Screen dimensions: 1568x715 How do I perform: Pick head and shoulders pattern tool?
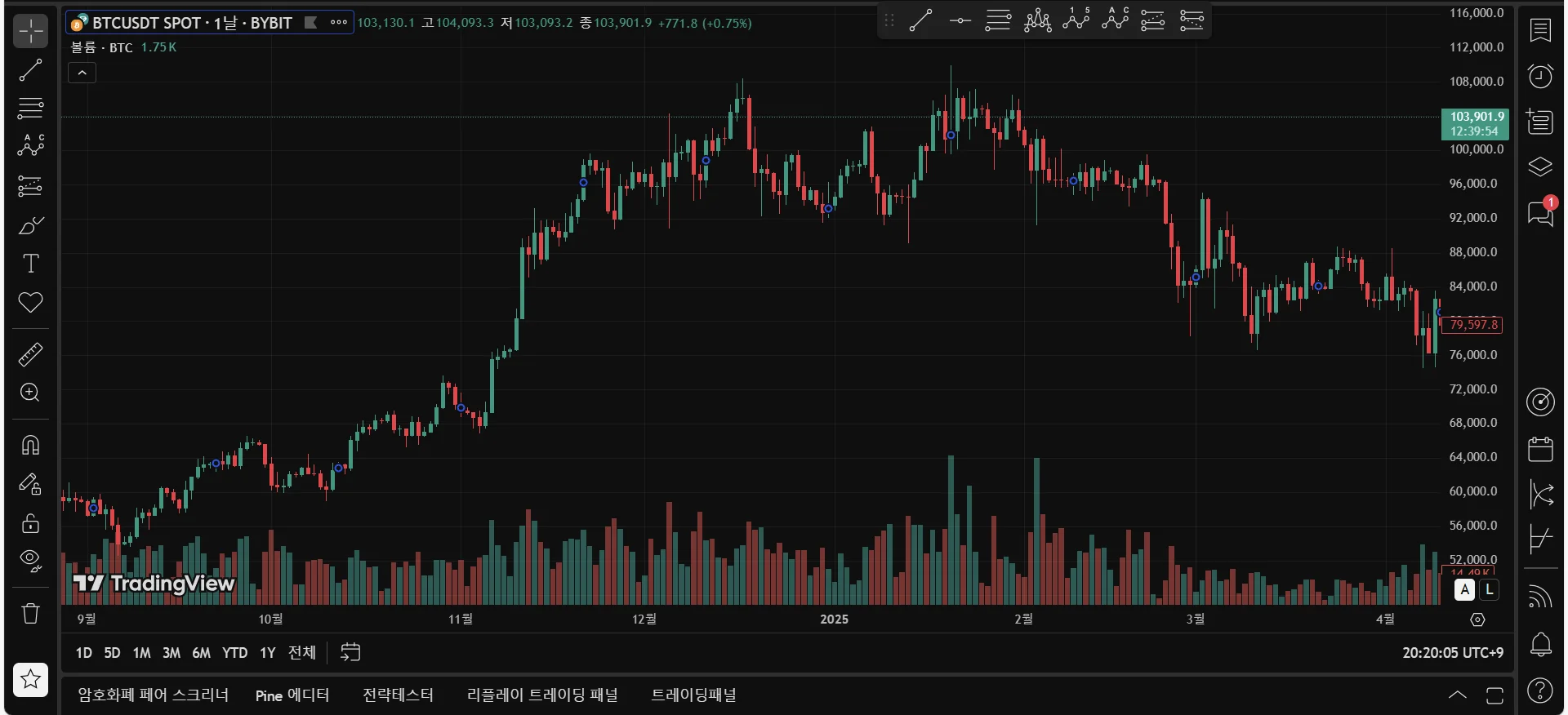pos(1037,20)
